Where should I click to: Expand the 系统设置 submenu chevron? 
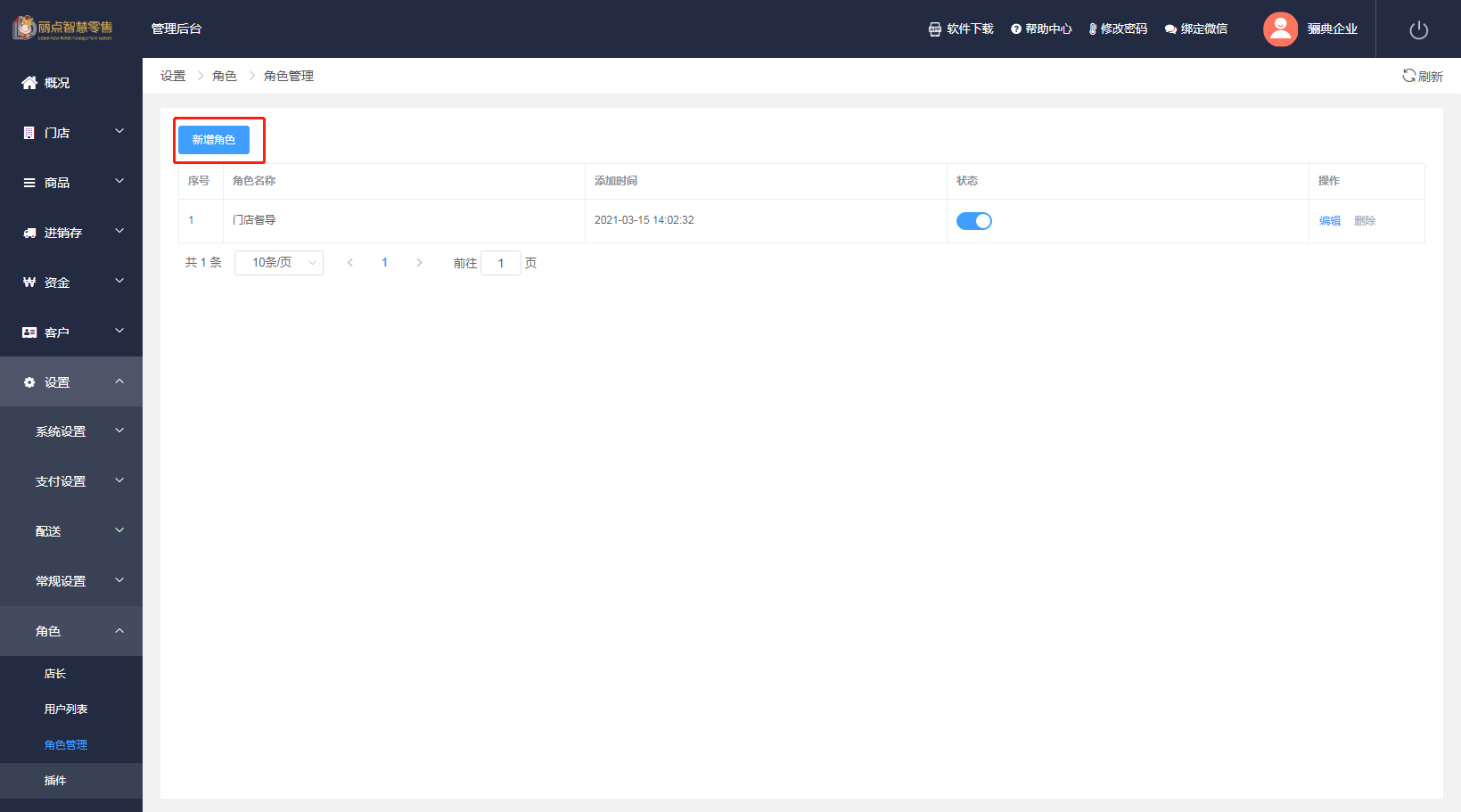click(119, 431)
